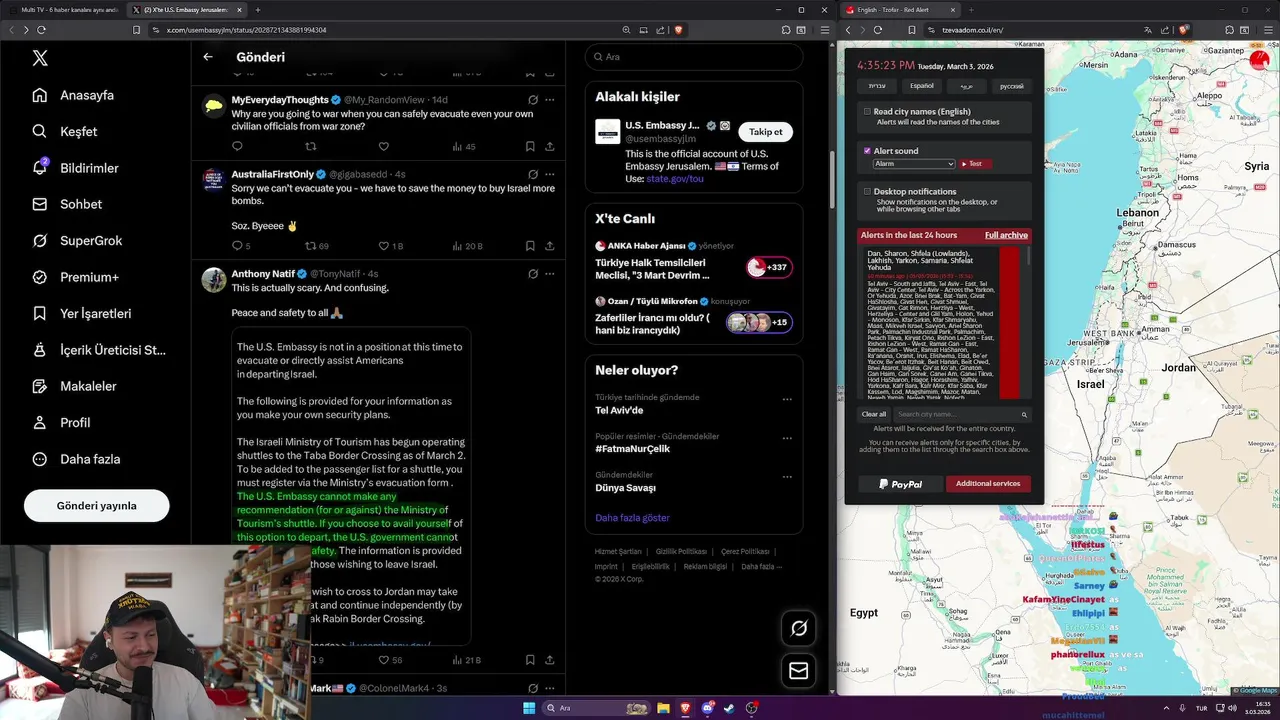Image resolution: width=1280 pixels, height=720 pixels.
Task: Open File Explorer from taskbar
Action: pos(663,708)
